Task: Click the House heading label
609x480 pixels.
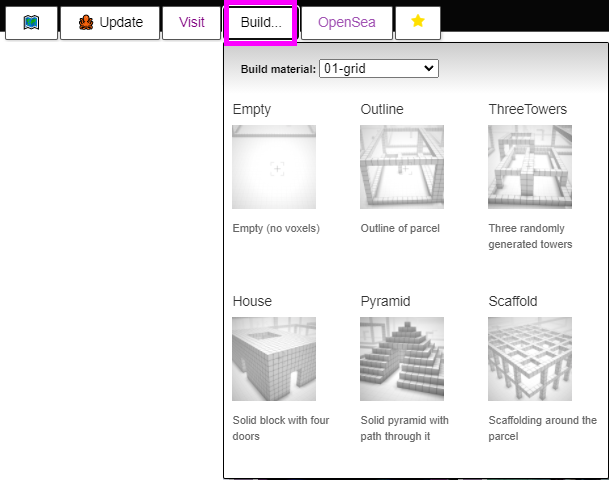Action: (x=252, y=301)
